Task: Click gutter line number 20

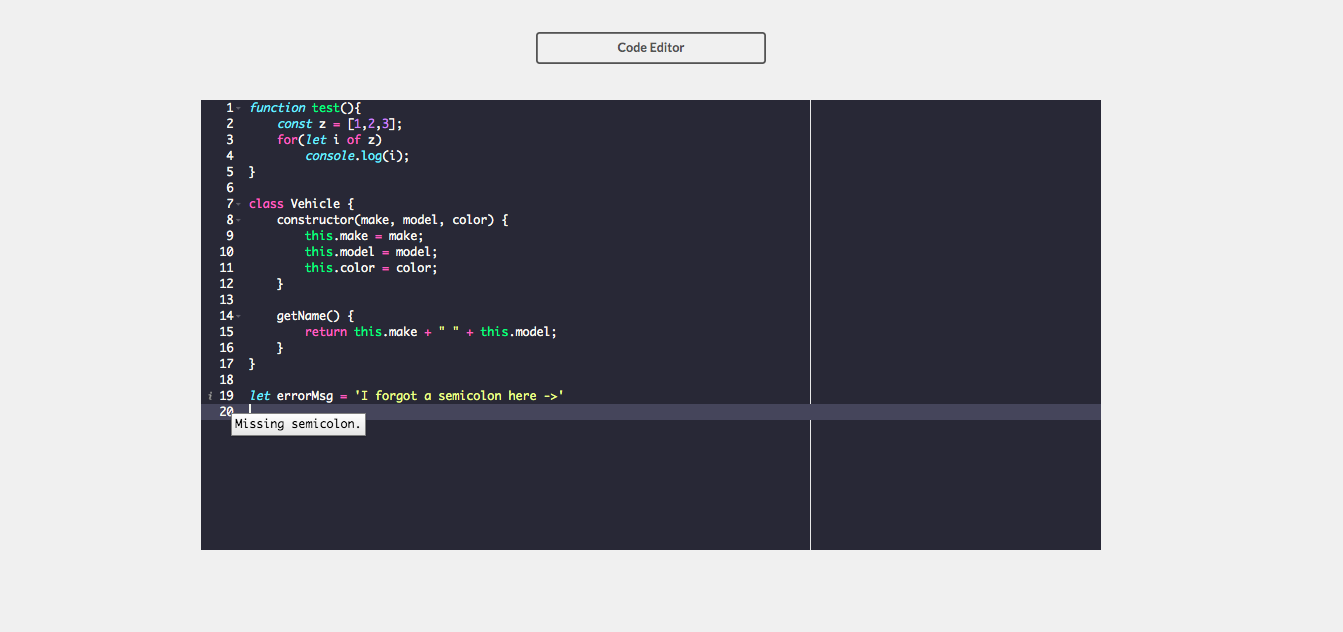Action: [226, 412]
